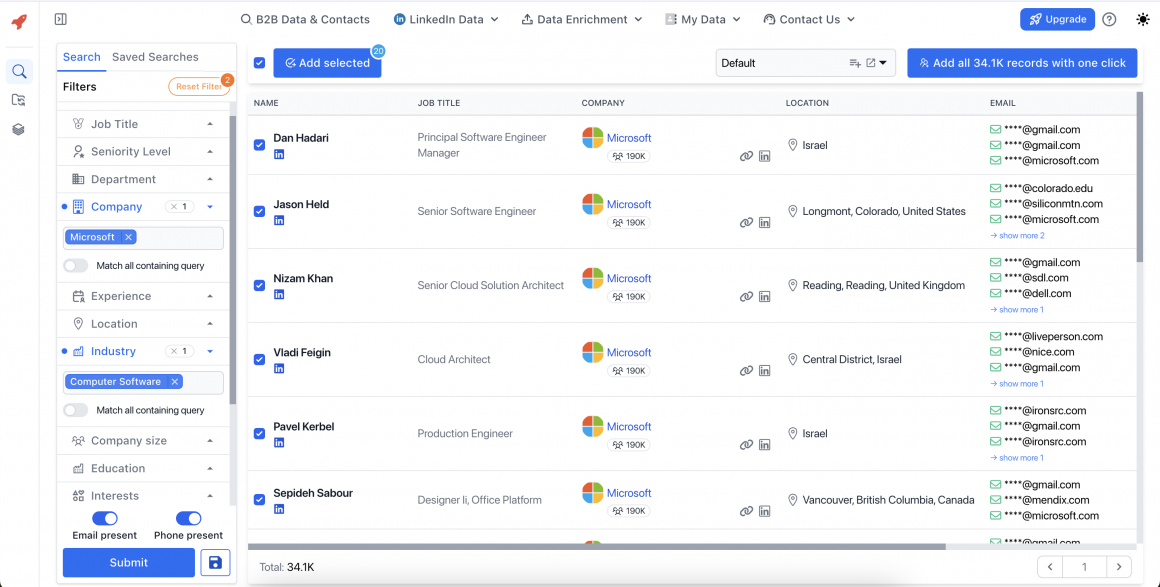1160x587 pixels.
Task: Click the rocket logo icon in sidebar
Action: [x=19, y=22]
